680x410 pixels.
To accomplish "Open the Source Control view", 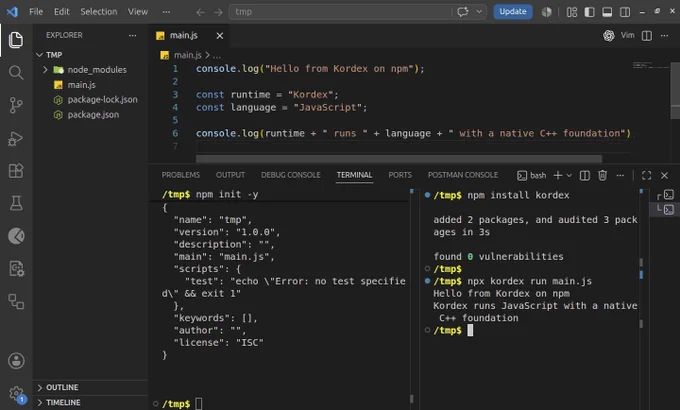I will tap(16, 105).
